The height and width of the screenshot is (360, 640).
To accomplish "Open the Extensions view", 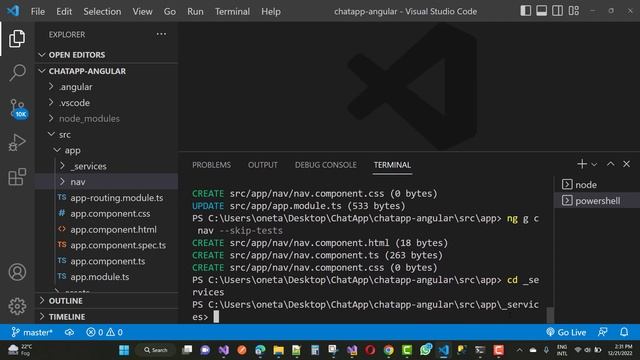I will [x=17, y=177].
